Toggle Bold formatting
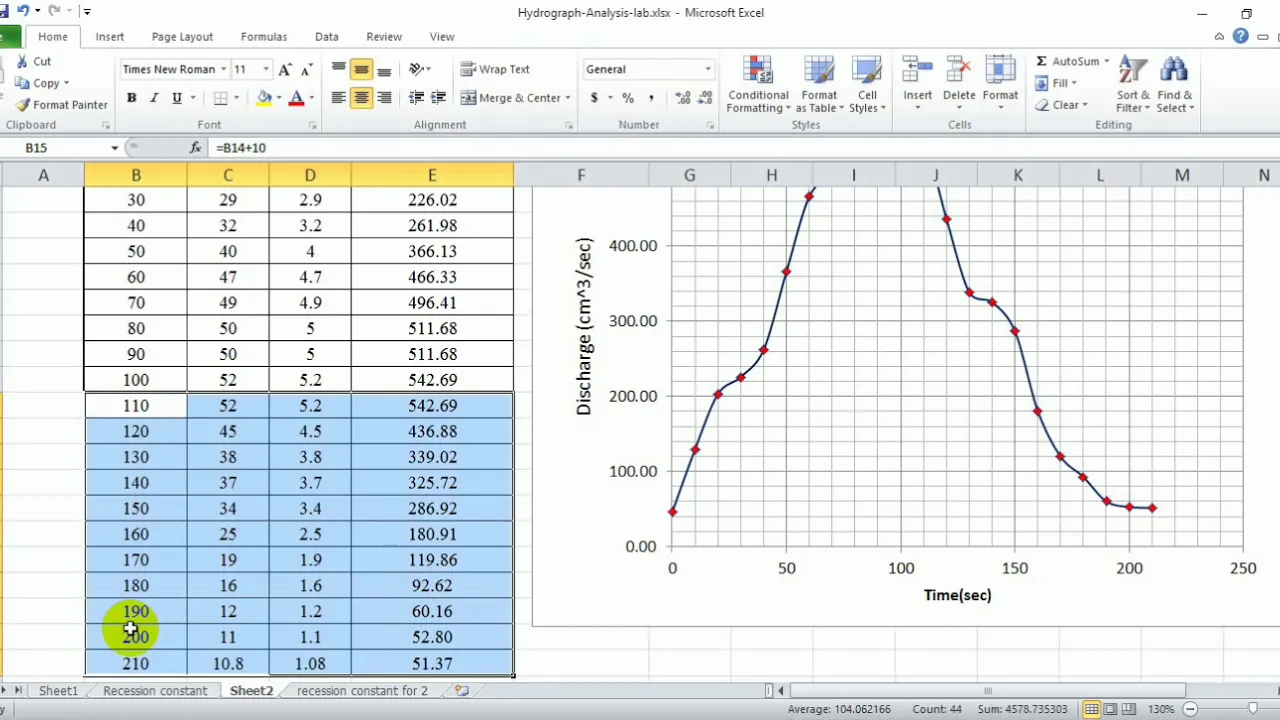Image resolution: width=1280 pixels, height=720 pixels. point(131,98)
